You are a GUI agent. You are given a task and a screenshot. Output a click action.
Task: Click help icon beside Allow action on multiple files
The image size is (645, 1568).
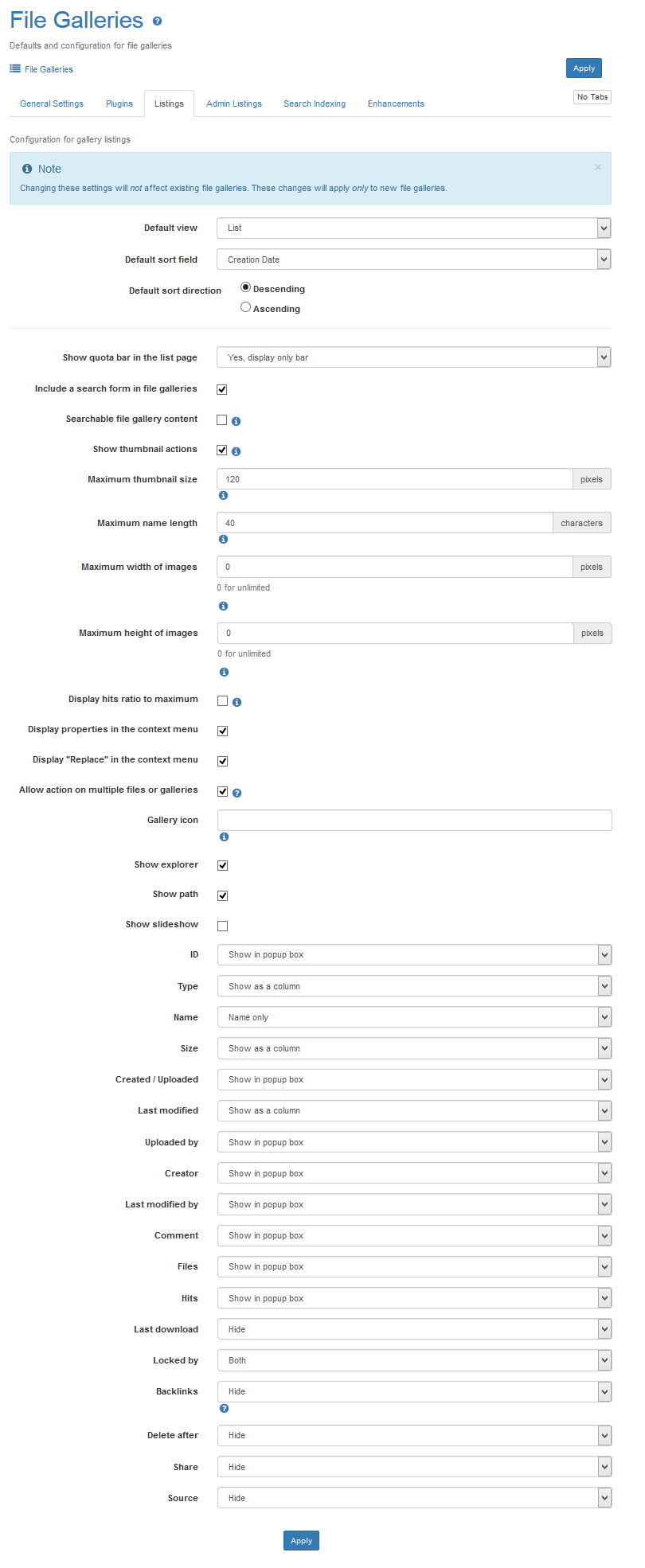click(236, 793)
